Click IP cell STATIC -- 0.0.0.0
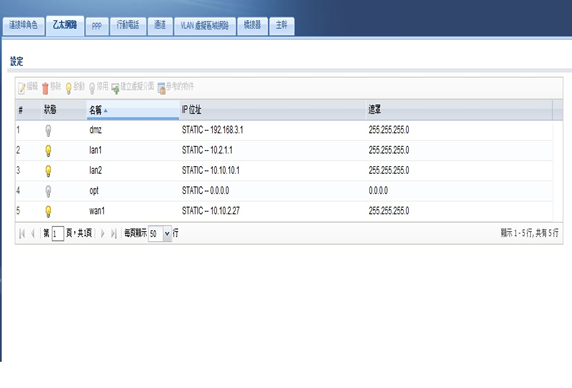Screen dimensions: 572x388 coord(205,191)
